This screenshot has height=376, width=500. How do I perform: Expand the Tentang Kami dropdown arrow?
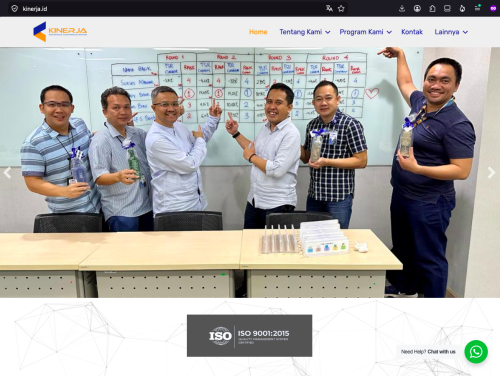pos(328,32)
